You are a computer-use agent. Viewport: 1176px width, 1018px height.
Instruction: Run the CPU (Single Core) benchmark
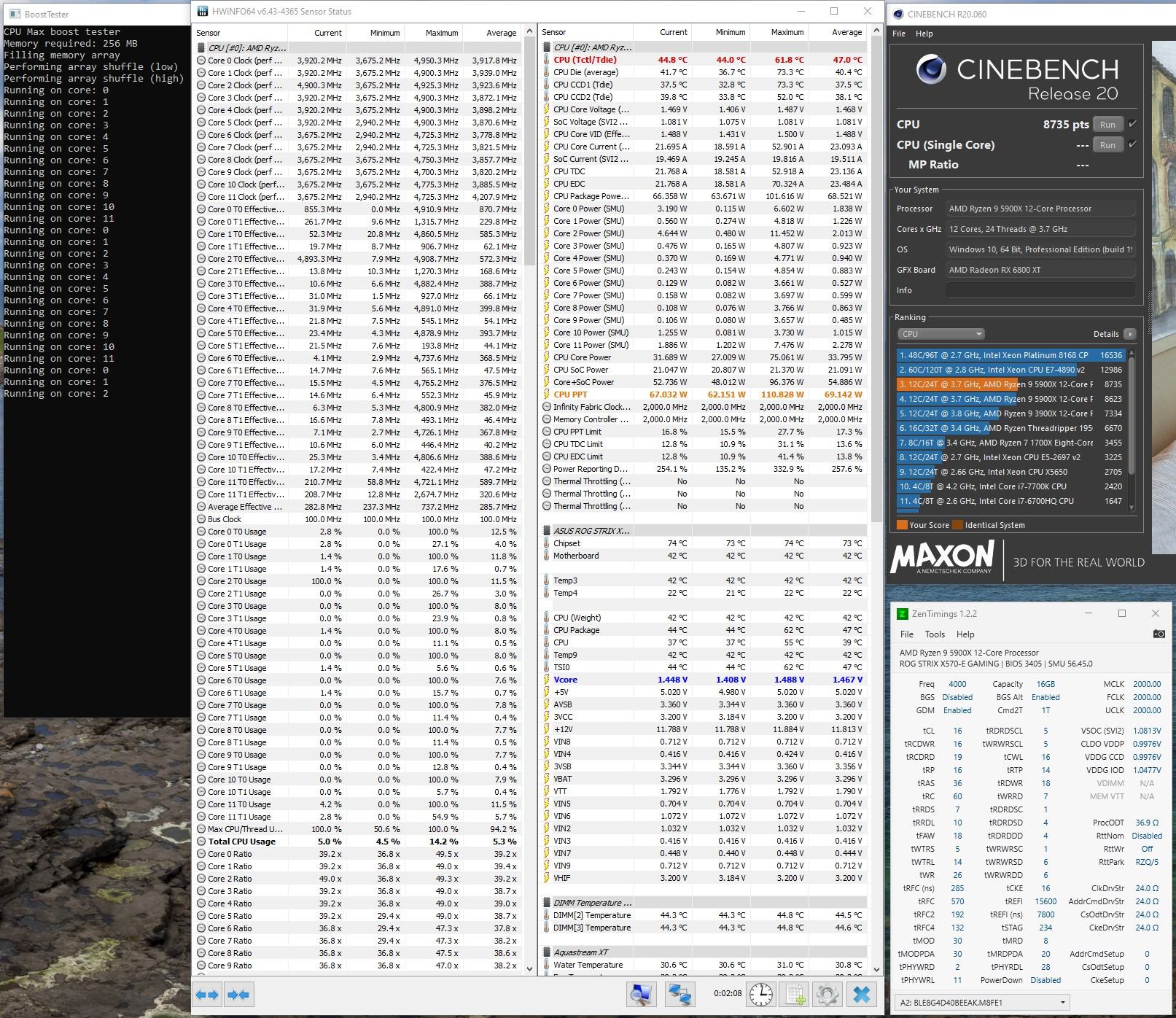click(x=1107, y=145)
